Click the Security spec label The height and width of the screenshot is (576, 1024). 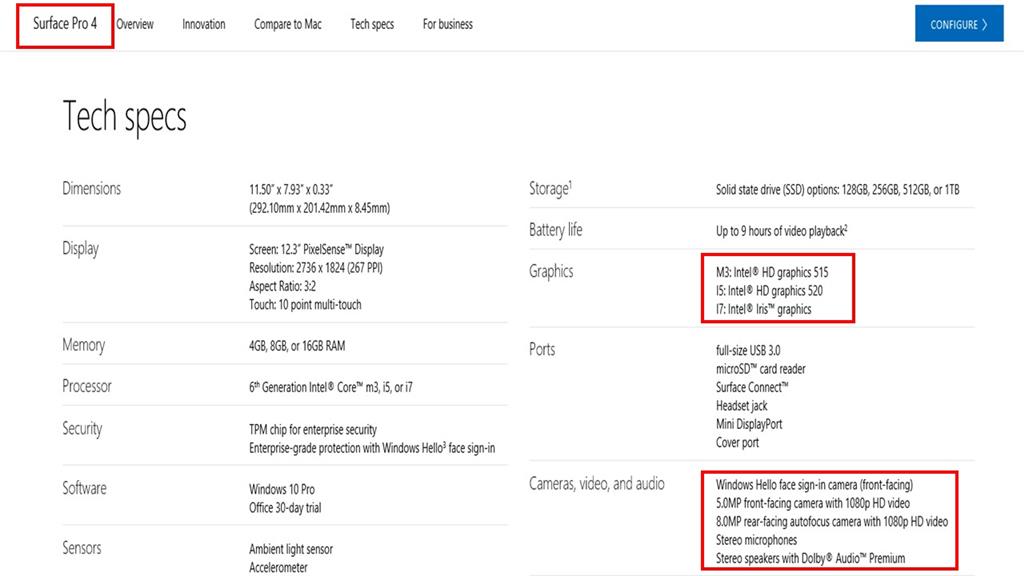[x=82, y=428]
